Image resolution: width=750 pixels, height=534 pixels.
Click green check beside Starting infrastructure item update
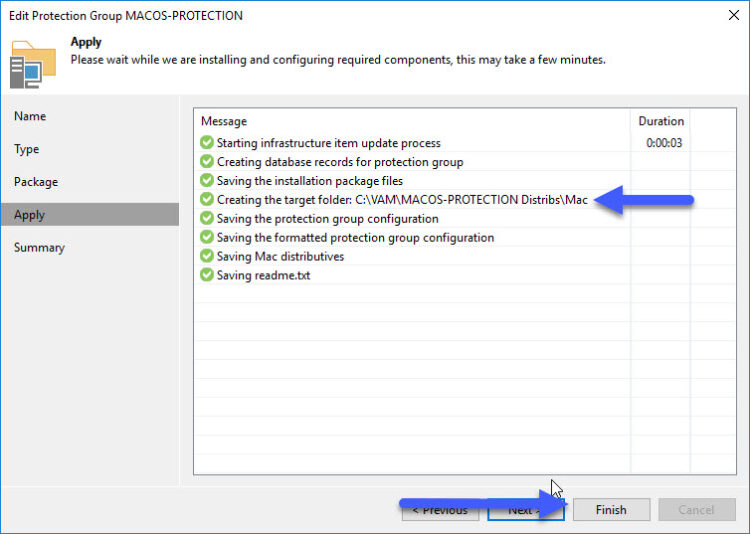click(x=207, y=143)
